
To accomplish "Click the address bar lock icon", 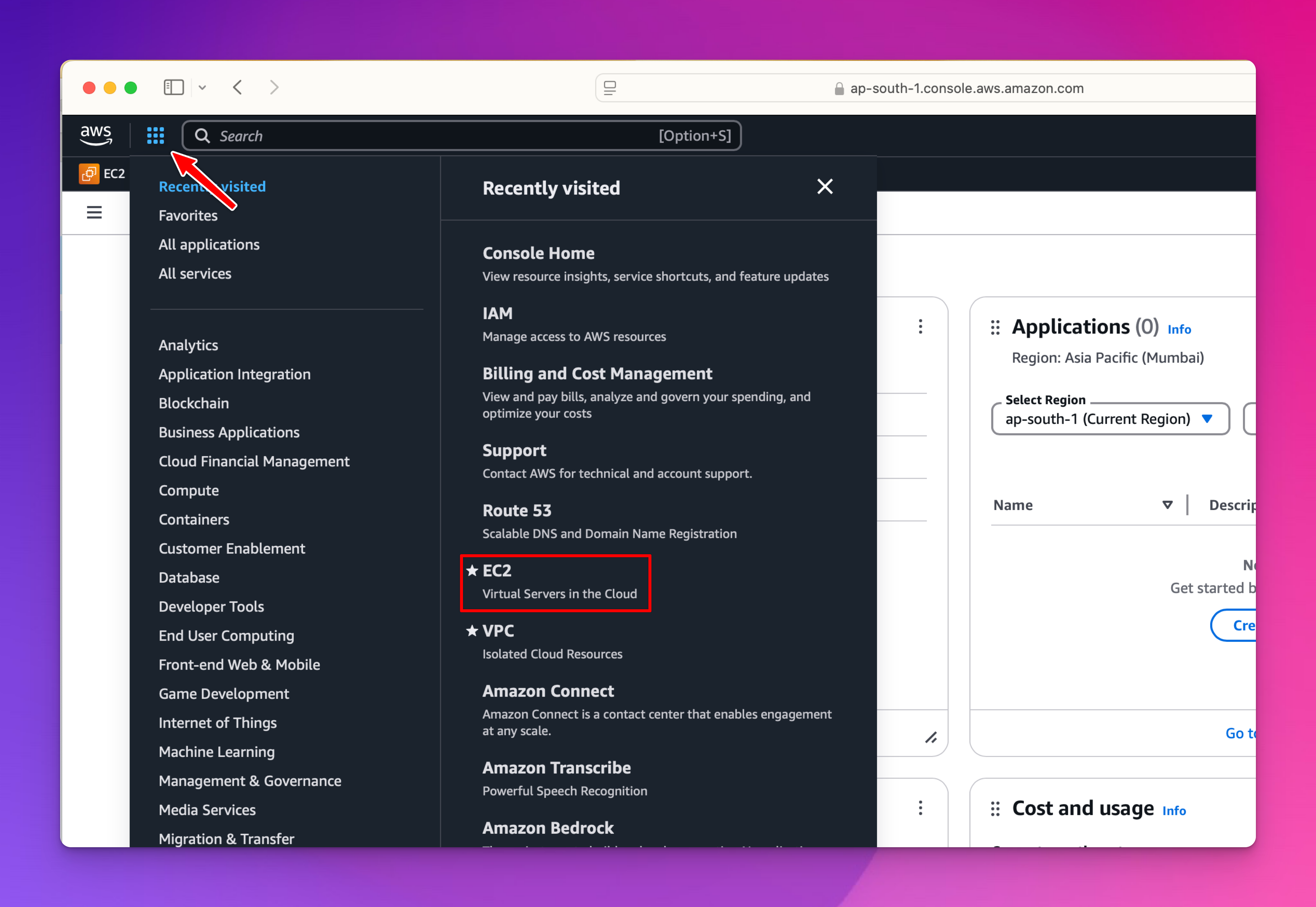I will pyautogui.click(x=838, y=89).
